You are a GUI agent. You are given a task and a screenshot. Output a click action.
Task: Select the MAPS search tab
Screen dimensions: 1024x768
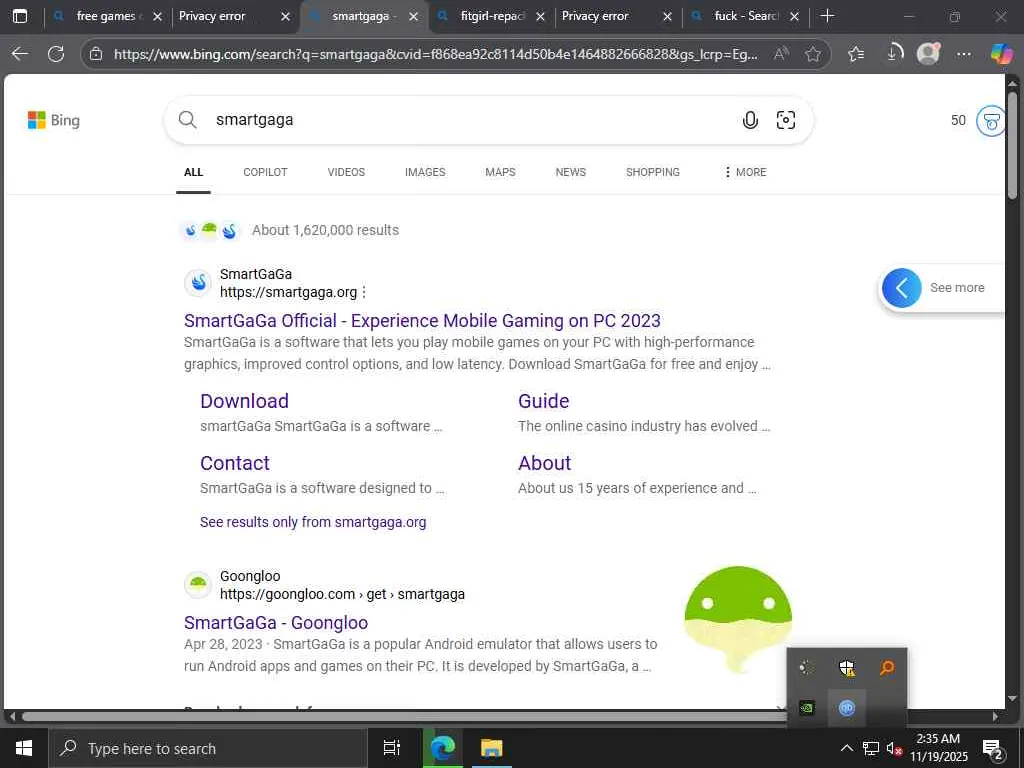[500, 172]
